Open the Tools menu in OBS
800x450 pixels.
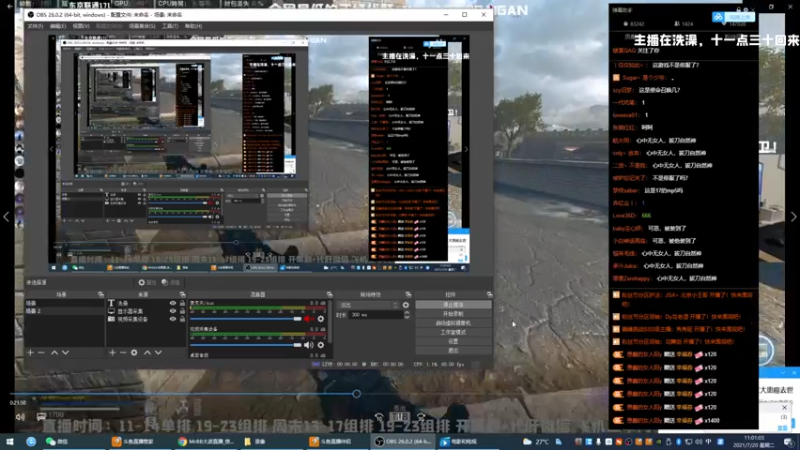(170, 26)
